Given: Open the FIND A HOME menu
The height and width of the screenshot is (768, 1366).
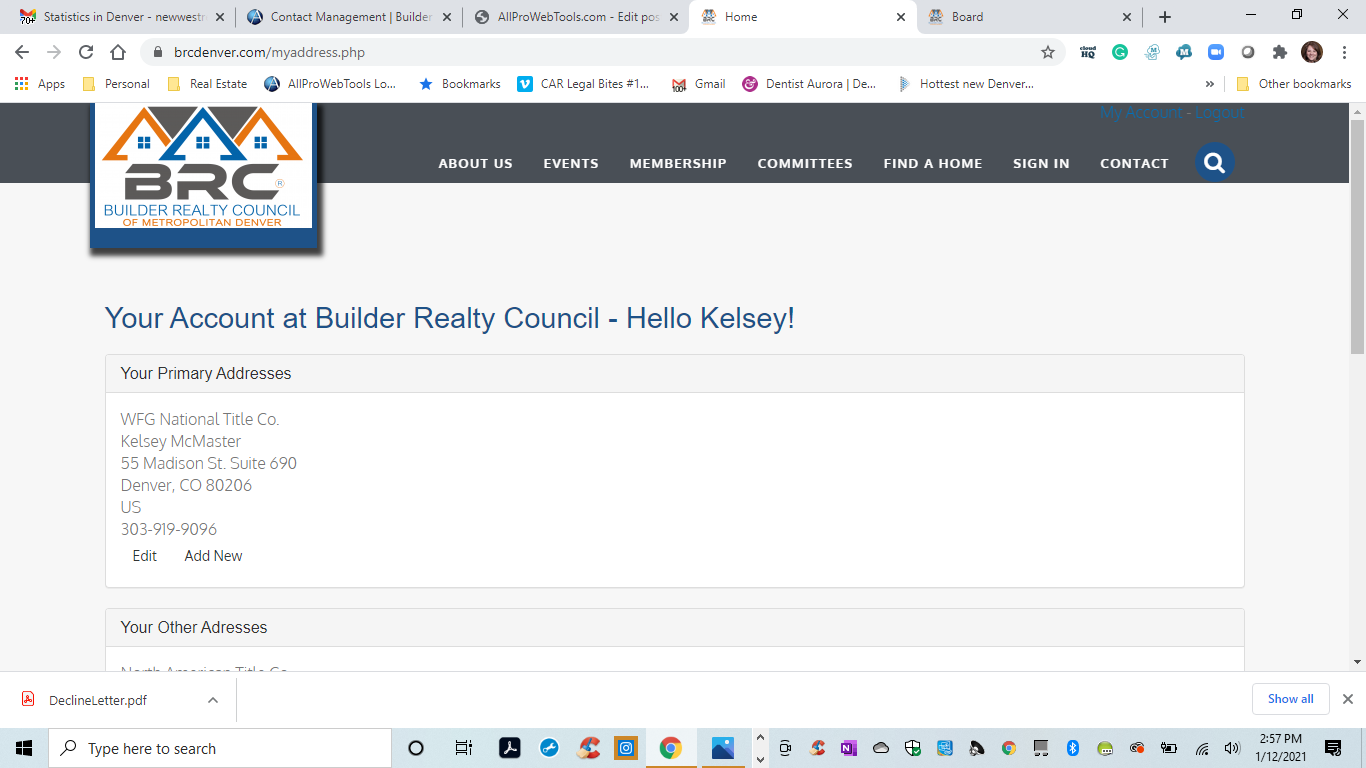Looking at the screenshot, I should 933,163.
